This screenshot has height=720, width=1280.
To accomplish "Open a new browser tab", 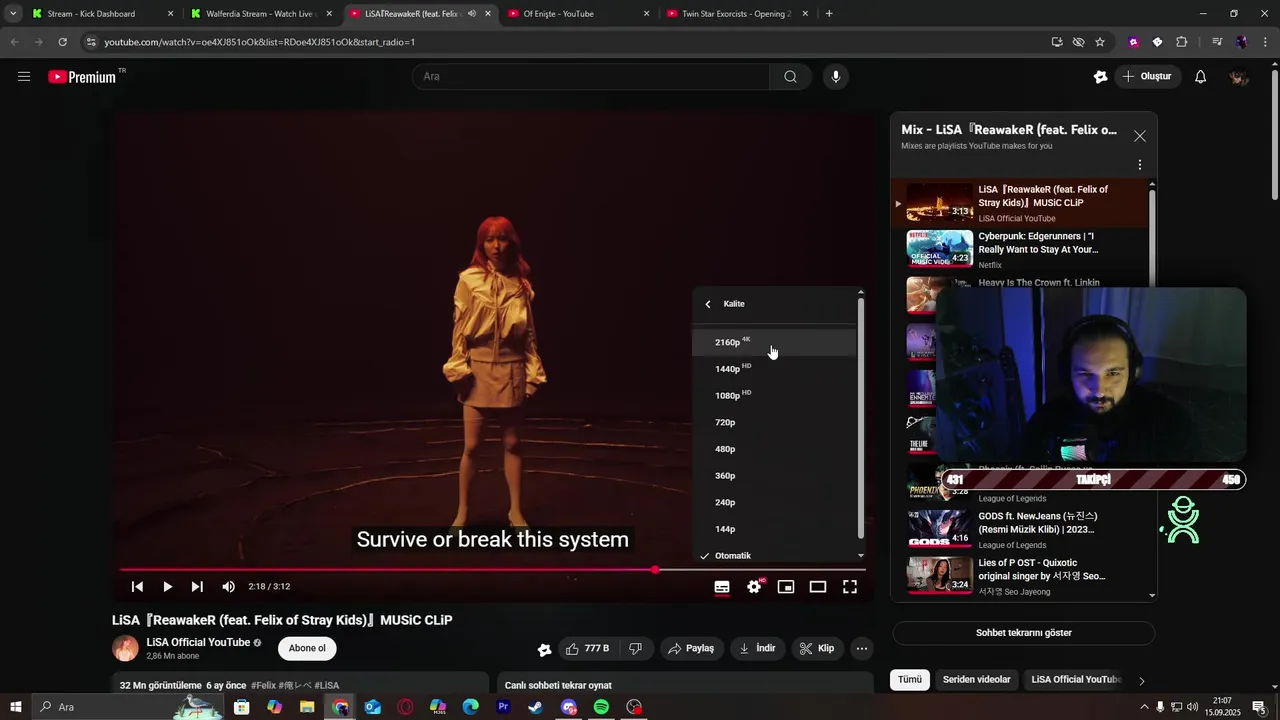I will (x=829, y=14).
